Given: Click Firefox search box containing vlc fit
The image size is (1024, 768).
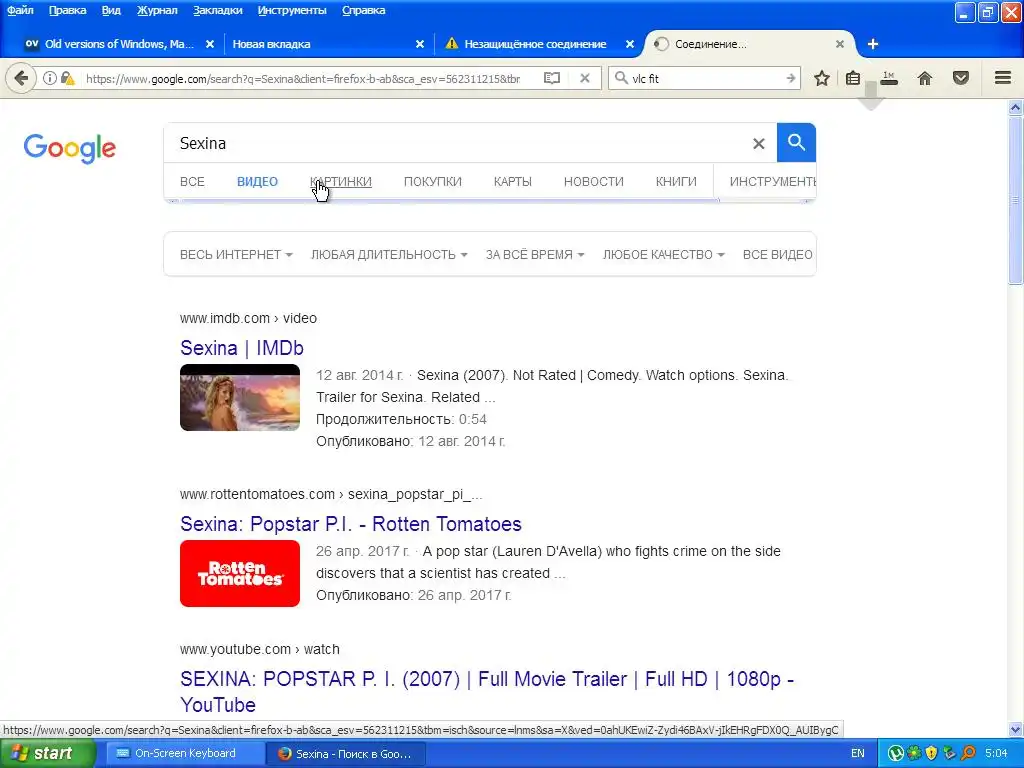Looking at the screenshot, I should tap(705, 78).
